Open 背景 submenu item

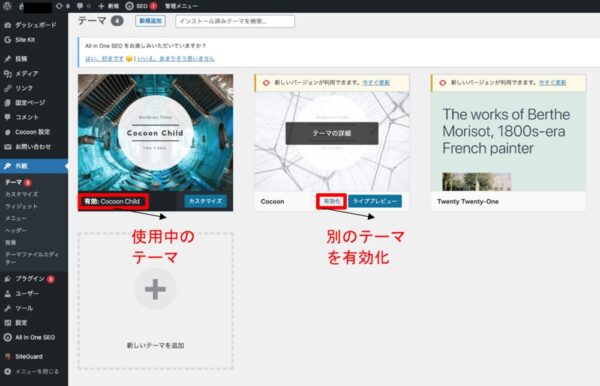(x=10, y=243)
